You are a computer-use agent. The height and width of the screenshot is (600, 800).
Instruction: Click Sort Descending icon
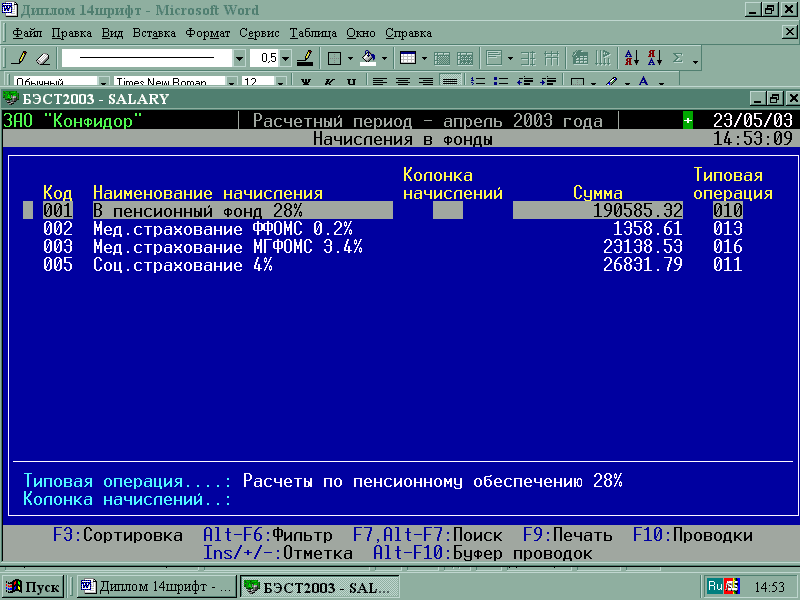coord(655,58)
